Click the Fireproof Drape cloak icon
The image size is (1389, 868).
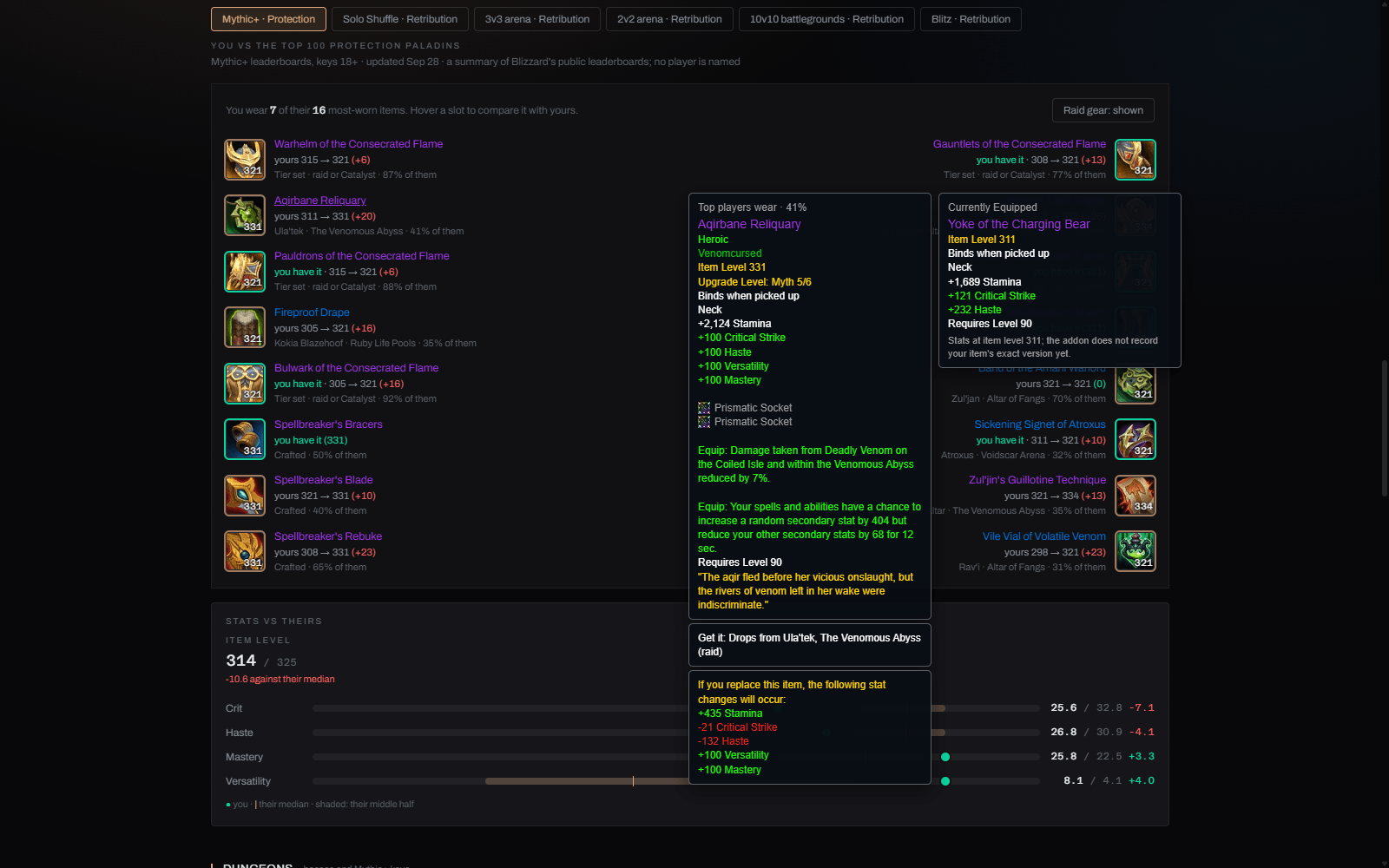[x=245, y=327]
